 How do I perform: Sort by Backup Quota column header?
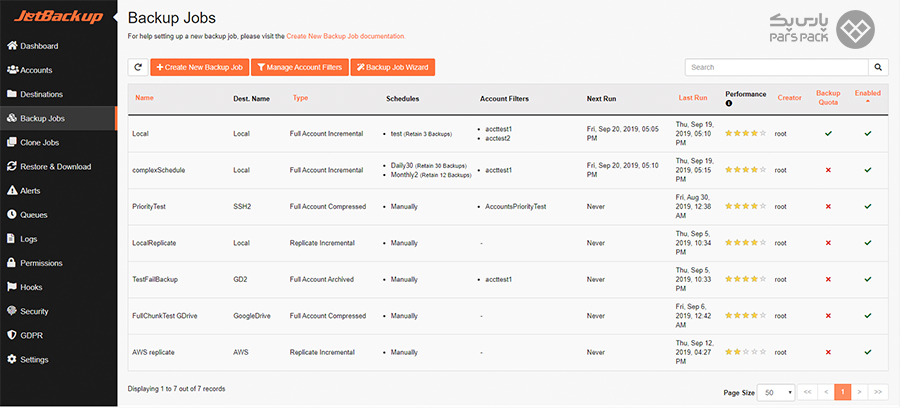point(828,98)
